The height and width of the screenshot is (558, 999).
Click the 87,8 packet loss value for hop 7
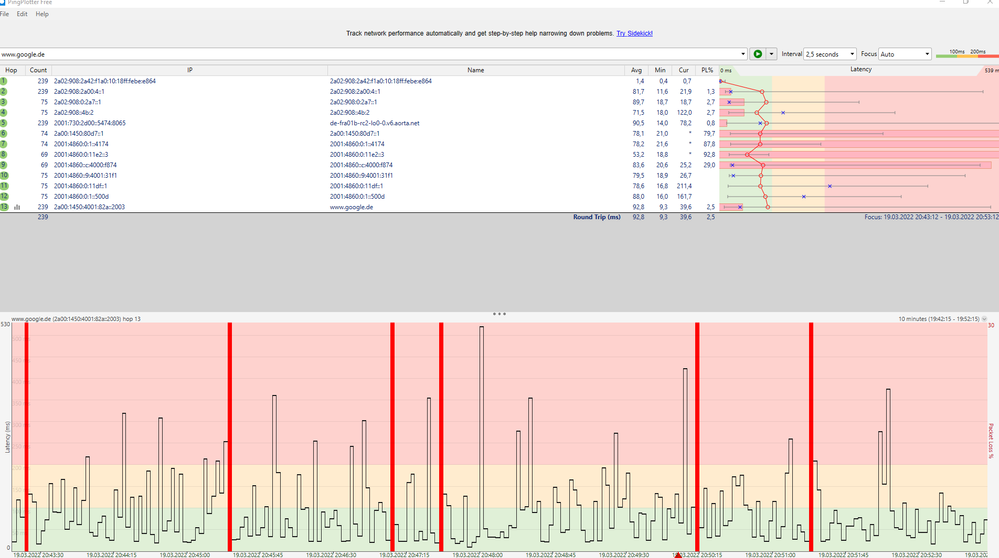click(x=709, y=144)
